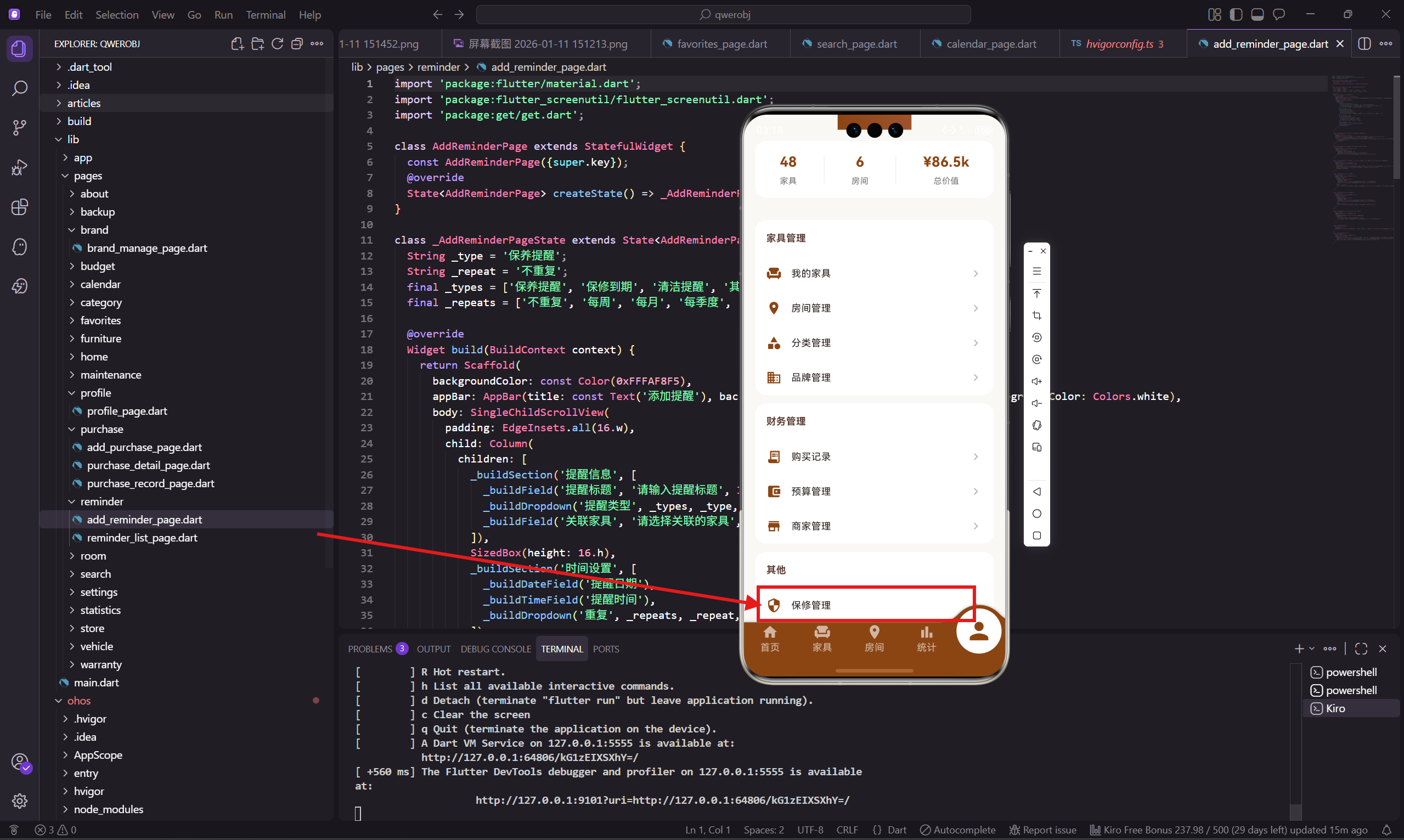Open the Extensions view
The height and width of the screenshot is (840, 1404).
[x=19, y=207]
